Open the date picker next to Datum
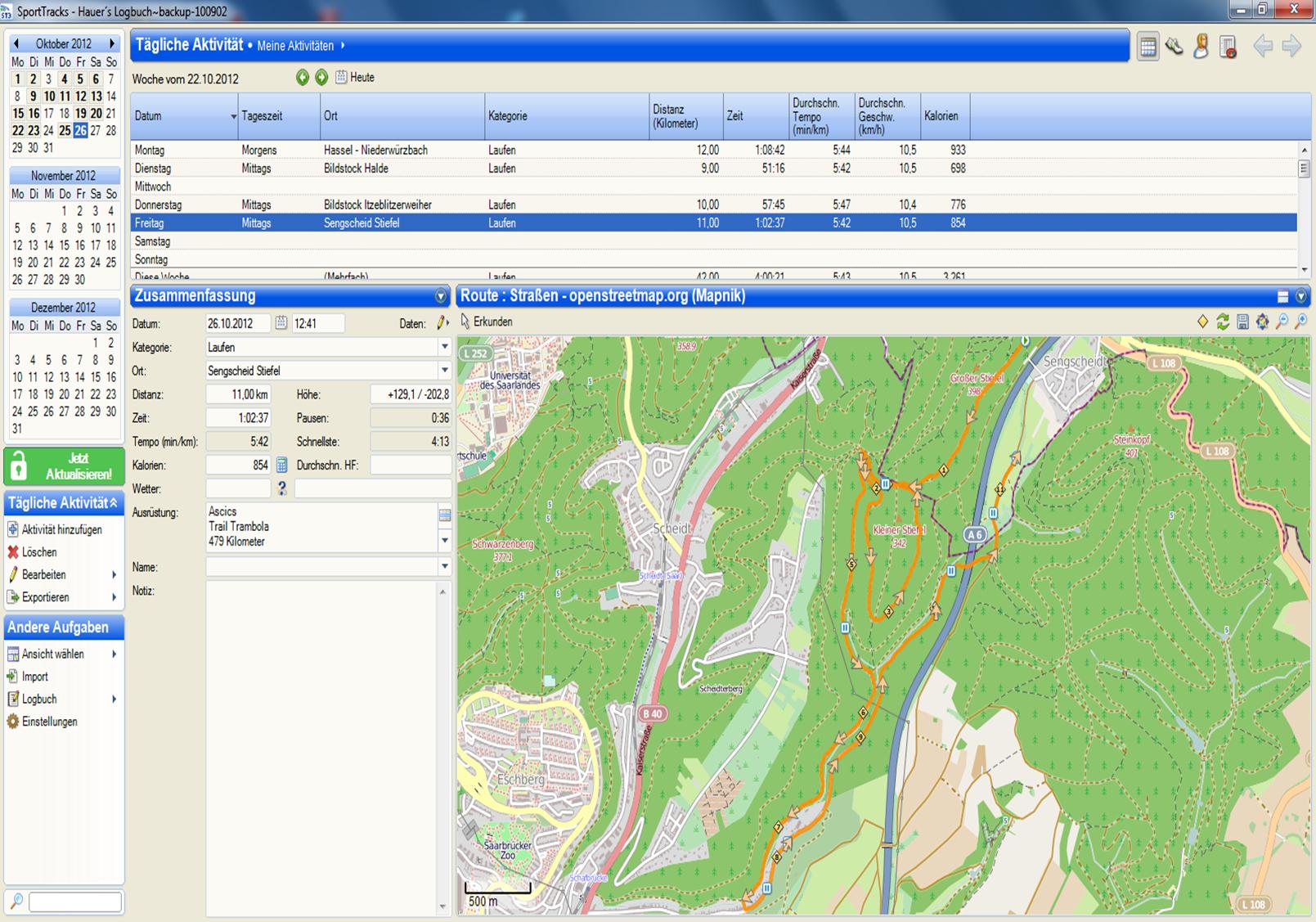Image resolution: width=1316 pixels, height=922 pixels. pyautogui.click(x=281, y=323)
